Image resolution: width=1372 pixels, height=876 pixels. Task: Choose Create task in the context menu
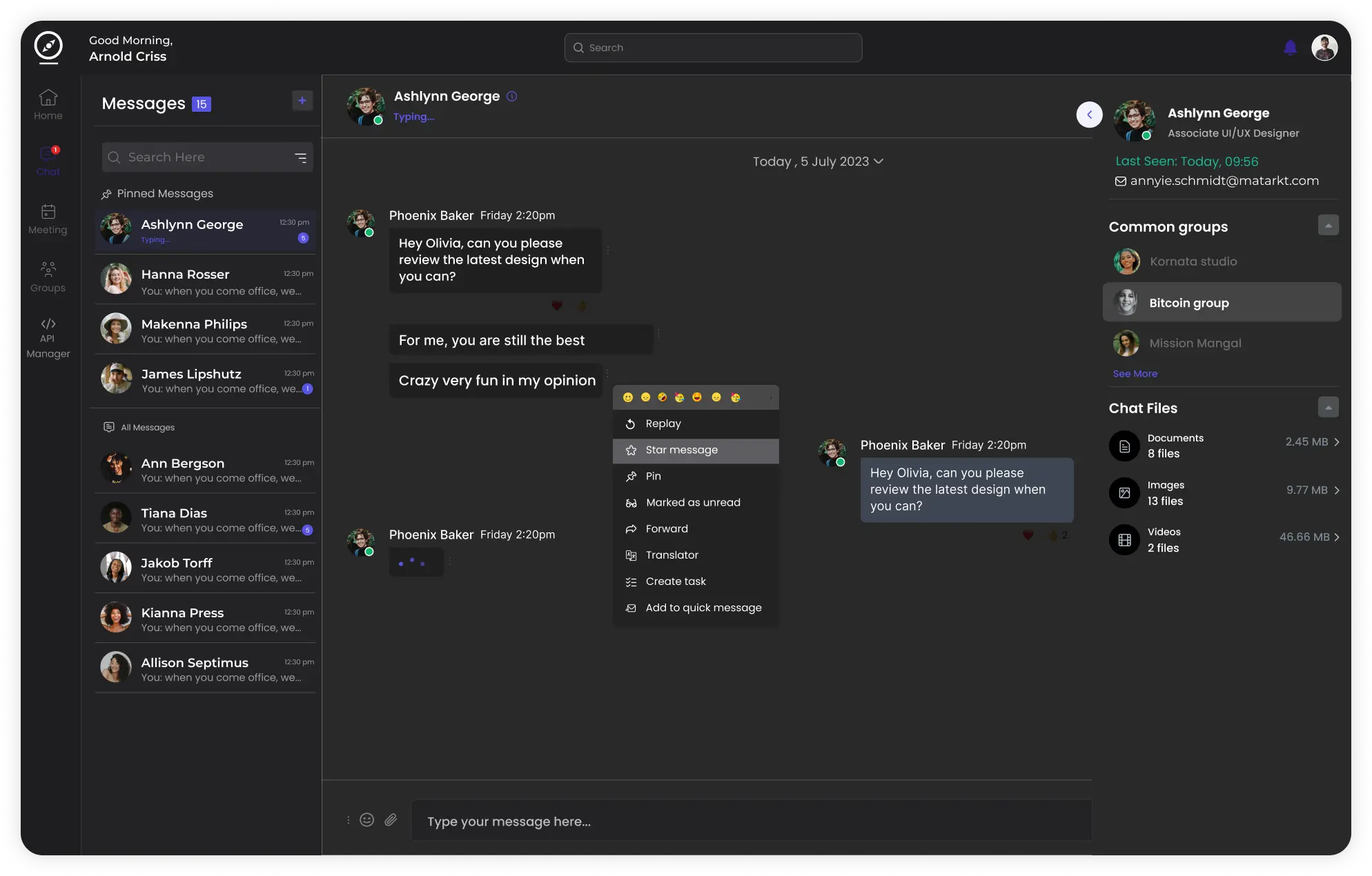(x=696, y=581)
